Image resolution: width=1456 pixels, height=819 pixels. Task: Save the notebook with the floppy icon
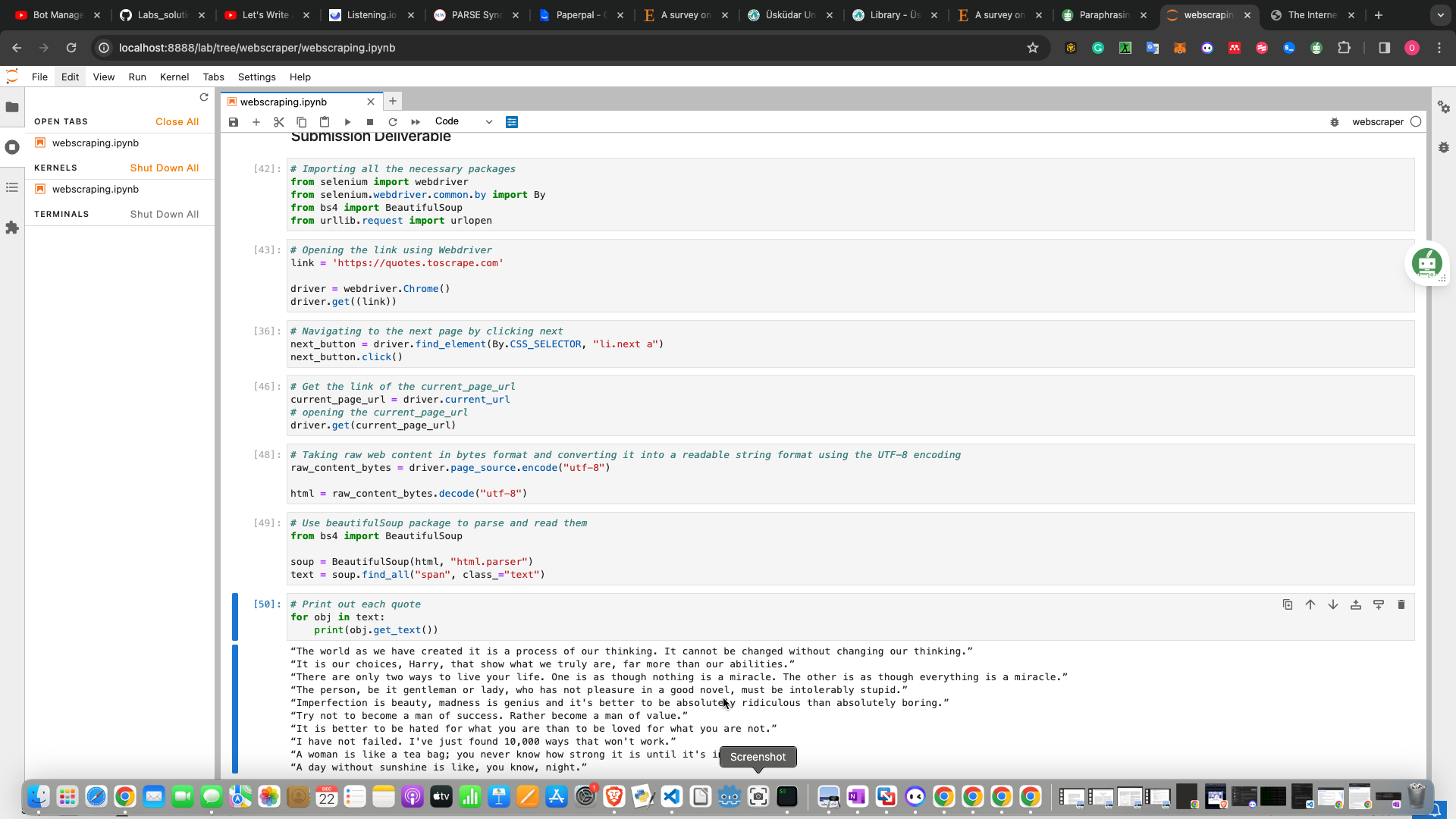pos(234,122)
